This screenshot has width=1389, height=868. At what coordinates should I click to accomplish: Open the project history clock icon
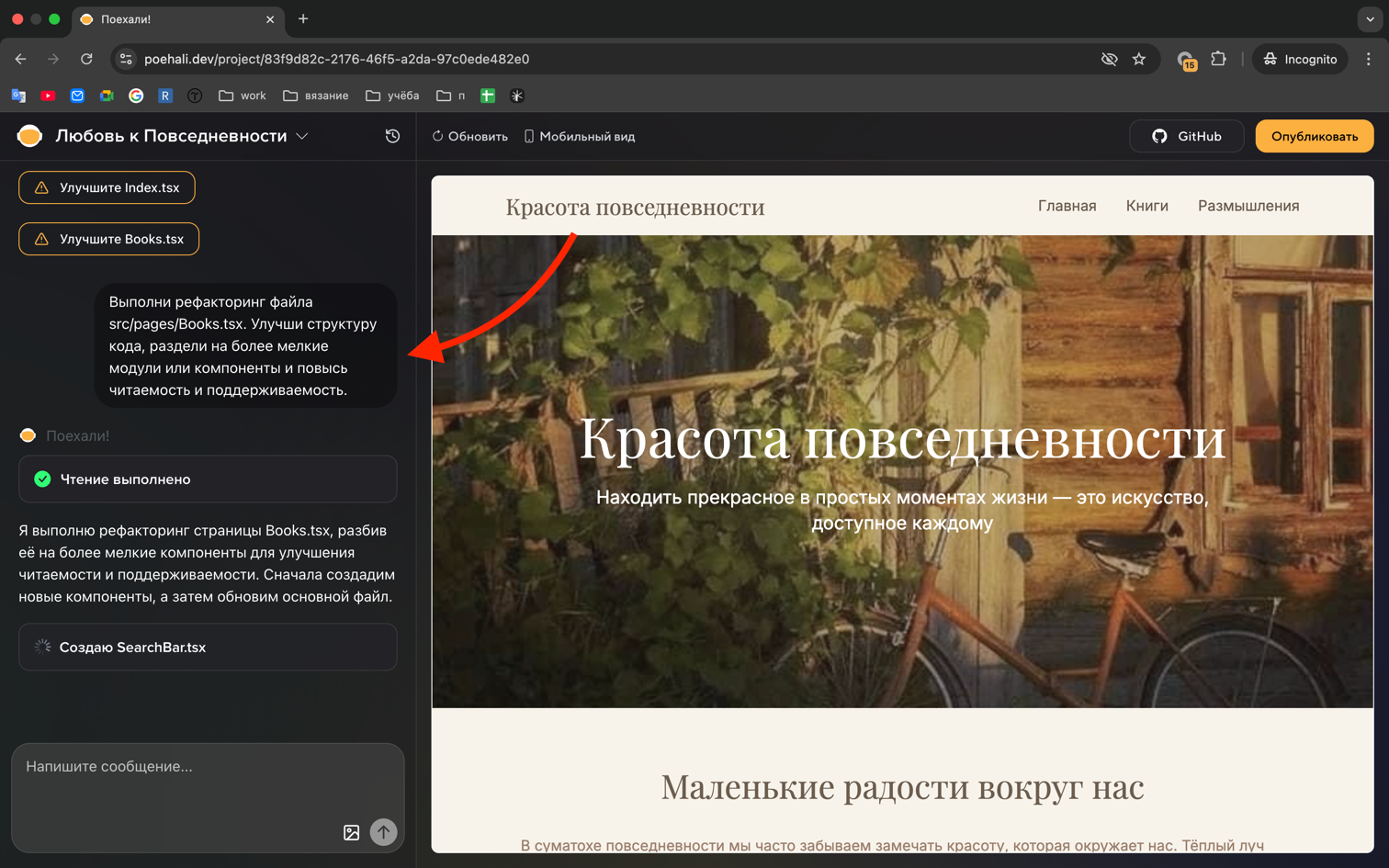(x=392, y=135)
